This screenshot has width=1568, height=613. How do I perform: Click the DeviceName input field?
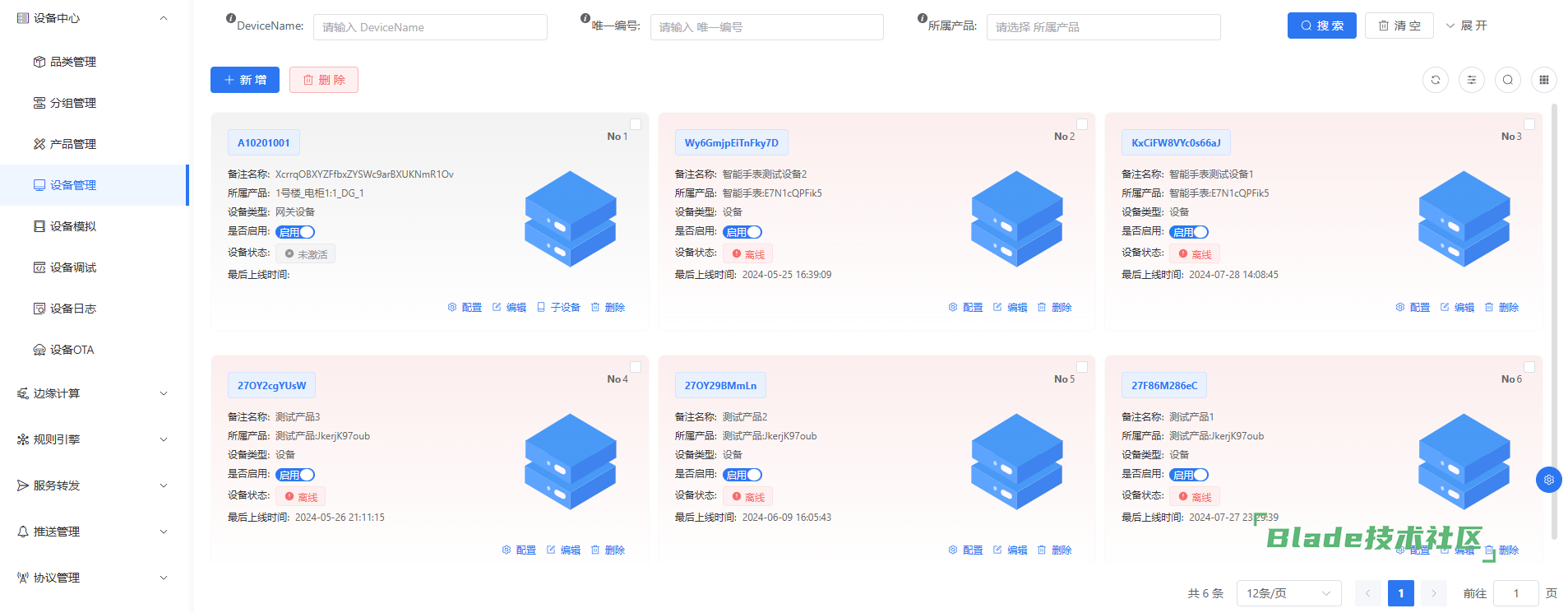[x=430, y=27]
